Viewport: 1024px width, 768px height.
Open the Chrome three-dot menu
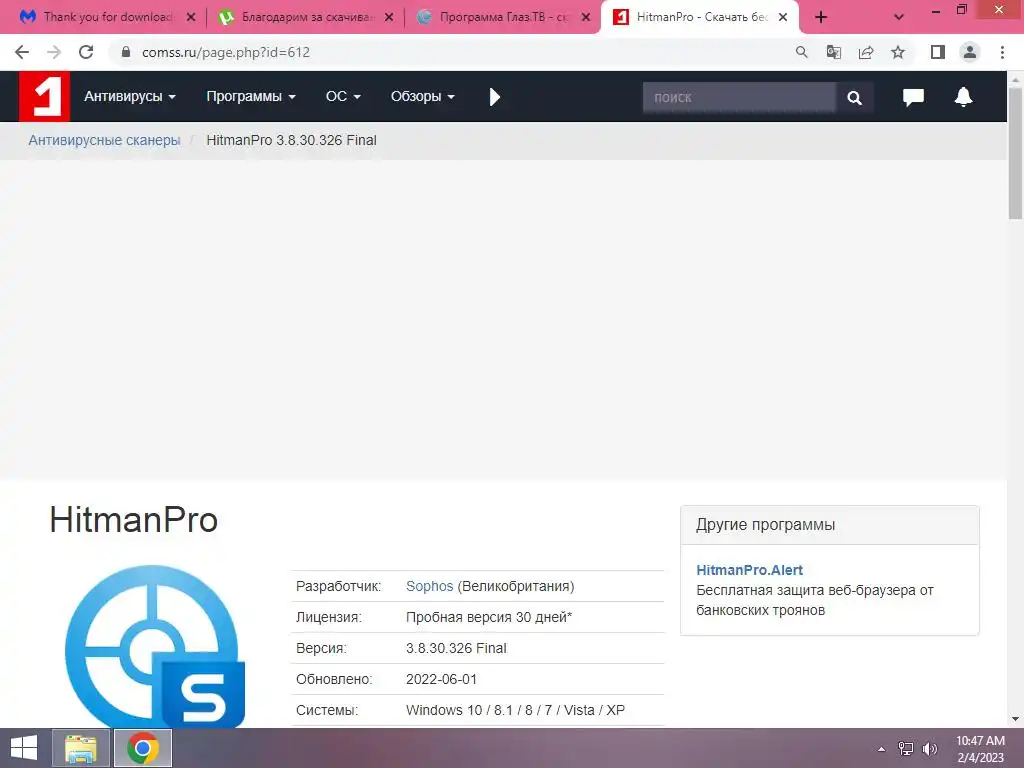point(1002,52)
